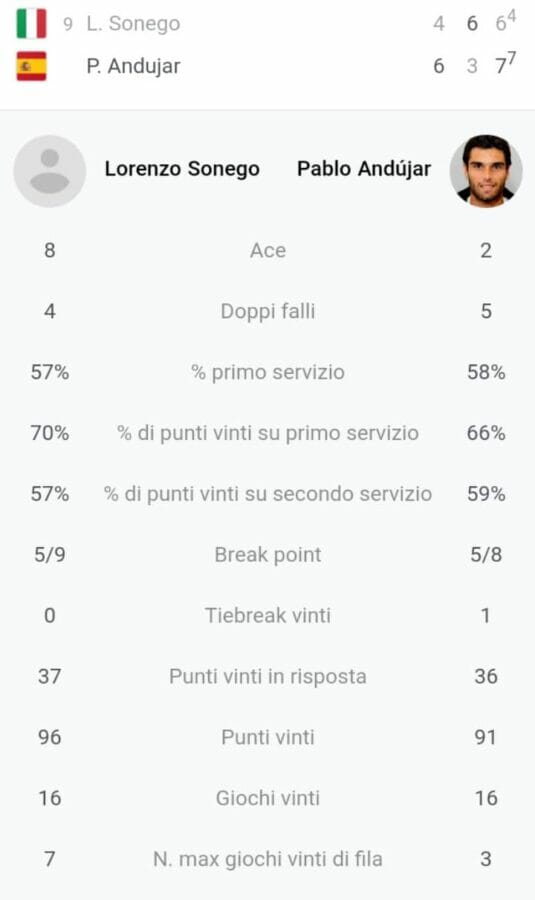
Task: Select the L. Sonego score row
Action: click(x=268, y=24)
